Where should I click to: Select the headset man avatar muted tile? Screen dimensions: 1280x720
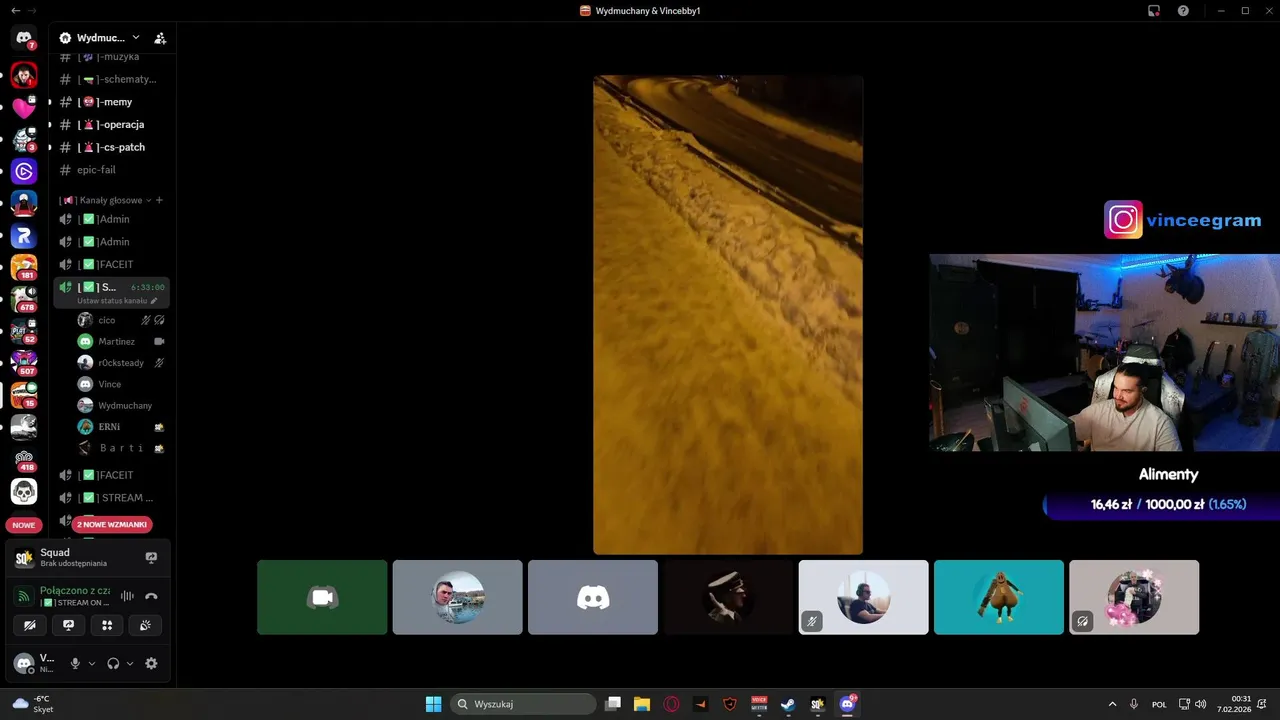tap(864, 597)
